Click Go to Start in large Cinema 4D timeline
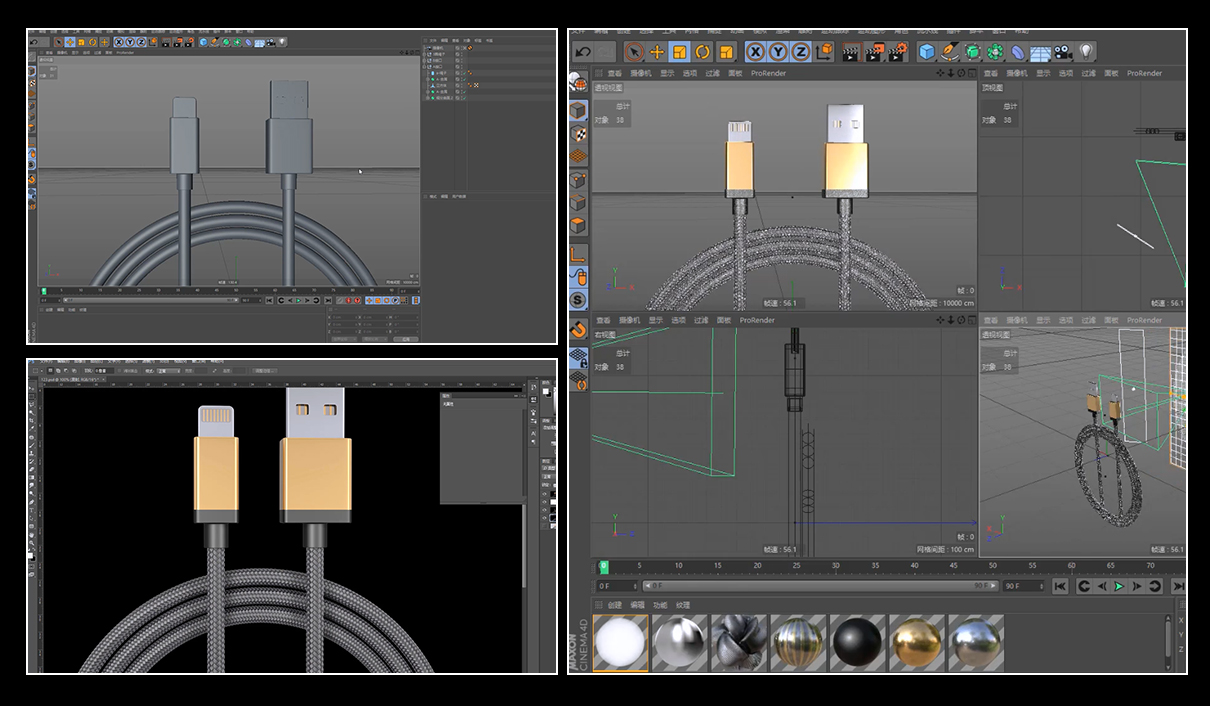1210x706 pixels. coord(1060,586)
